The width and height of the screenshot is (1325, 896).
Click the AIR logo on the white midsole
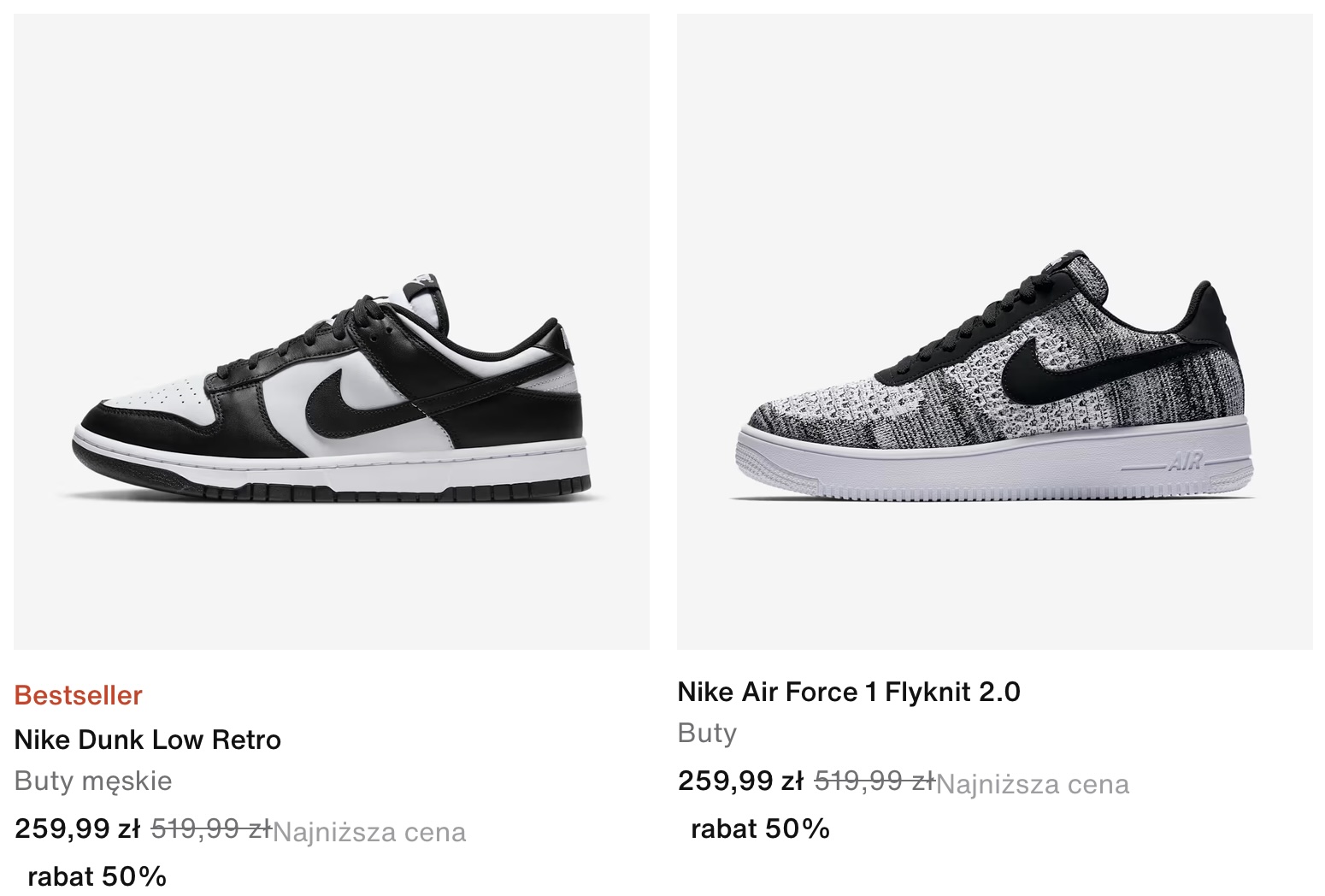(1186, 463)
